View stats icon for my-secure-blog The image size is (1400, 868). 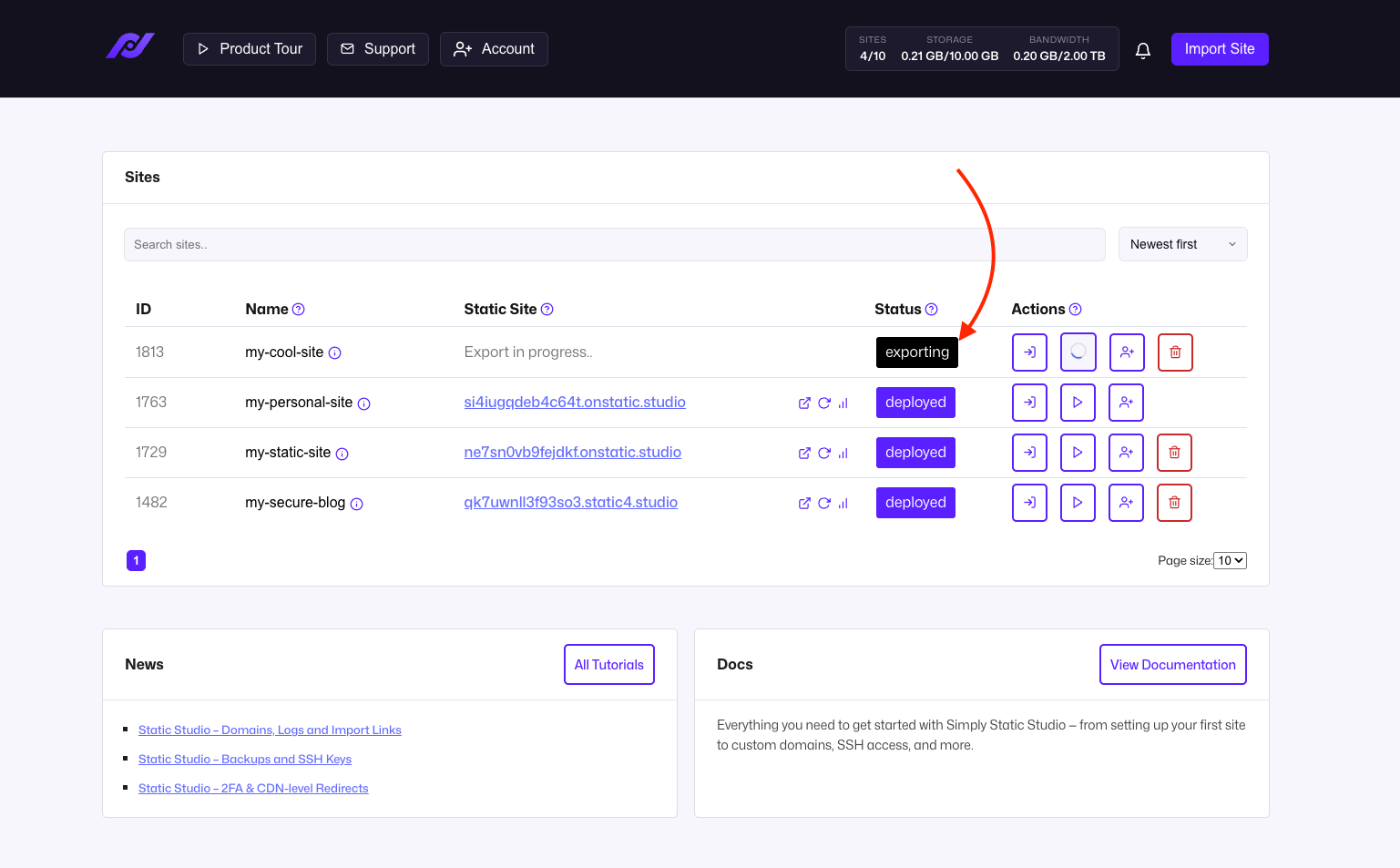pyautogui.click(x=843, y=504)
